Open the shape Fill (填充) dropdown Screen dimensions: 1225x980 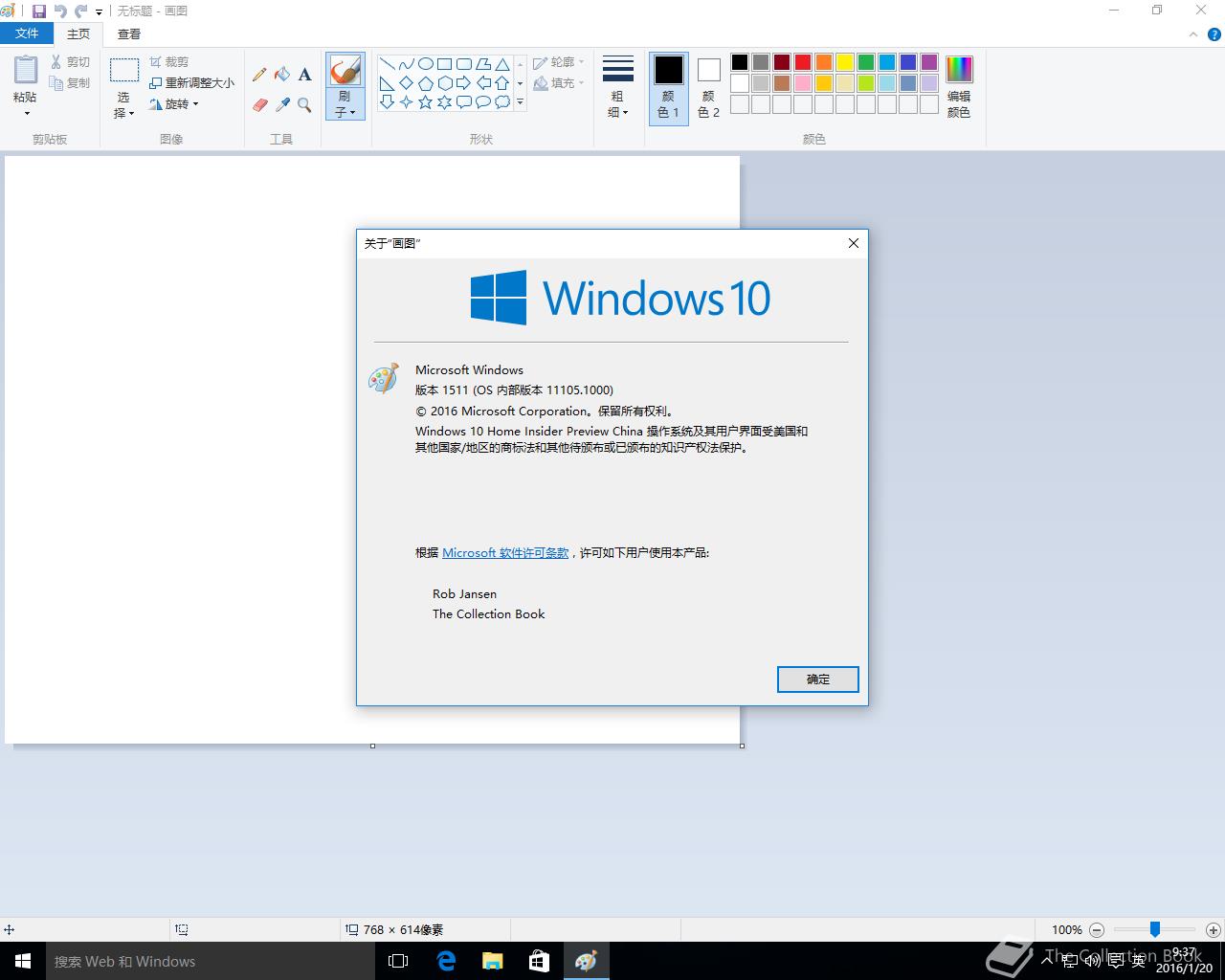click(558, 83)
